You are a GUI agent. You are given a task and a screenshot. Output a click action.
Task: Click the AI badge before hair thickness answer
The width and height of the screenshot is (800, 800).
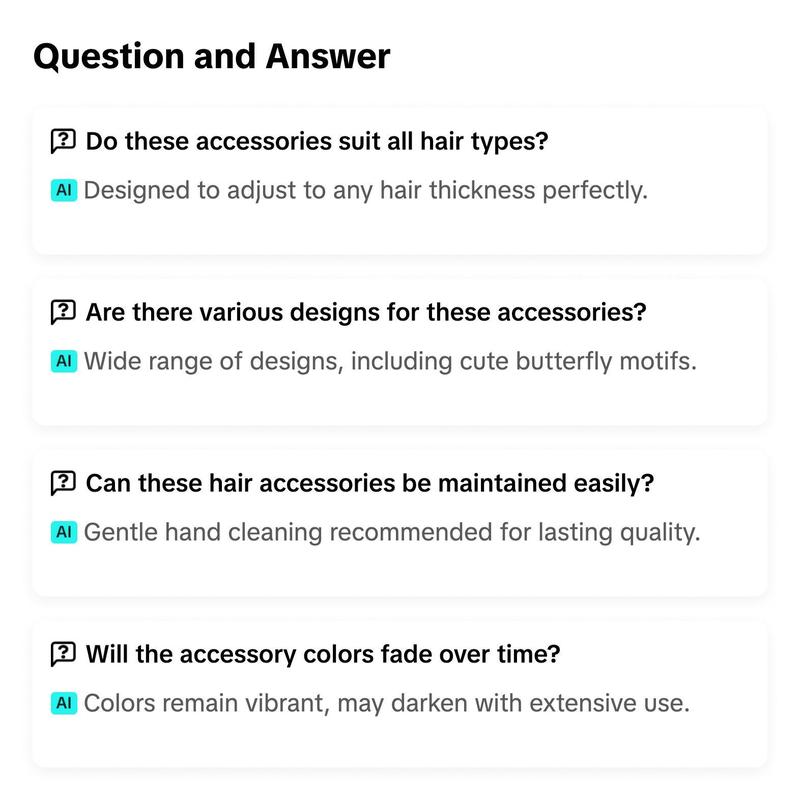pyautogui.click(x=64, y=190)
